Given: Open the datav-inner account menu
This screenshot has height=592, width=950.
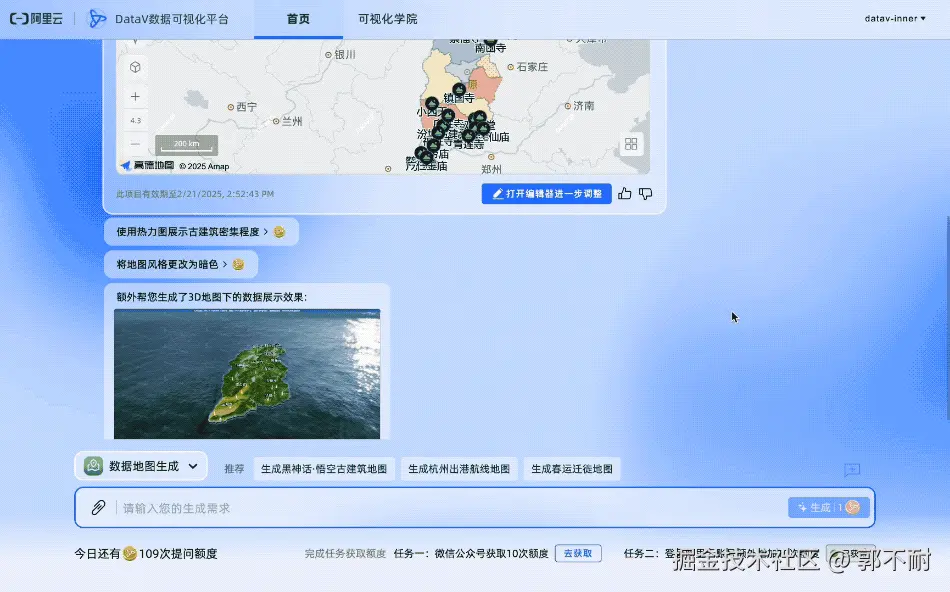Looking at the screenshot, I should tap(897, 17).
